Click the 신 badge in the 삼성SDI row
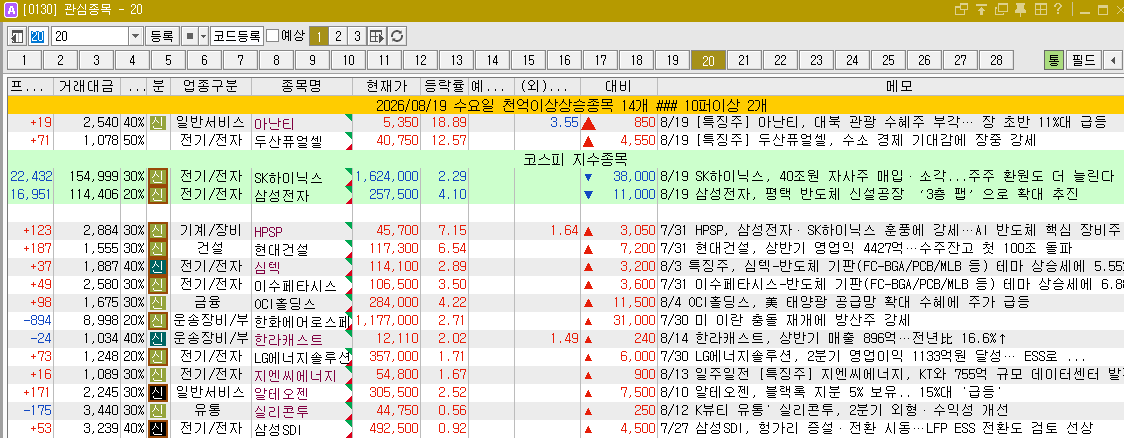Image resolution: width=1124 pixels, height=438 pixels. [x=158, y=429]
